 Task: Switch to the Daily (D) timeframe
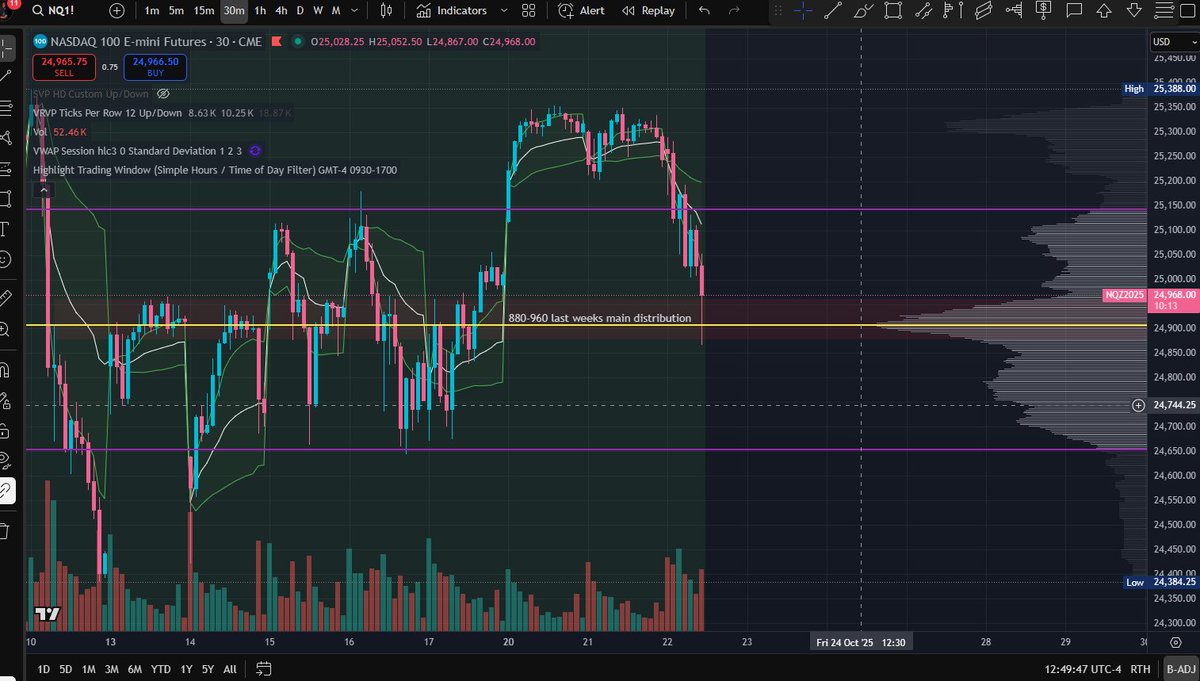click(301, 10)
